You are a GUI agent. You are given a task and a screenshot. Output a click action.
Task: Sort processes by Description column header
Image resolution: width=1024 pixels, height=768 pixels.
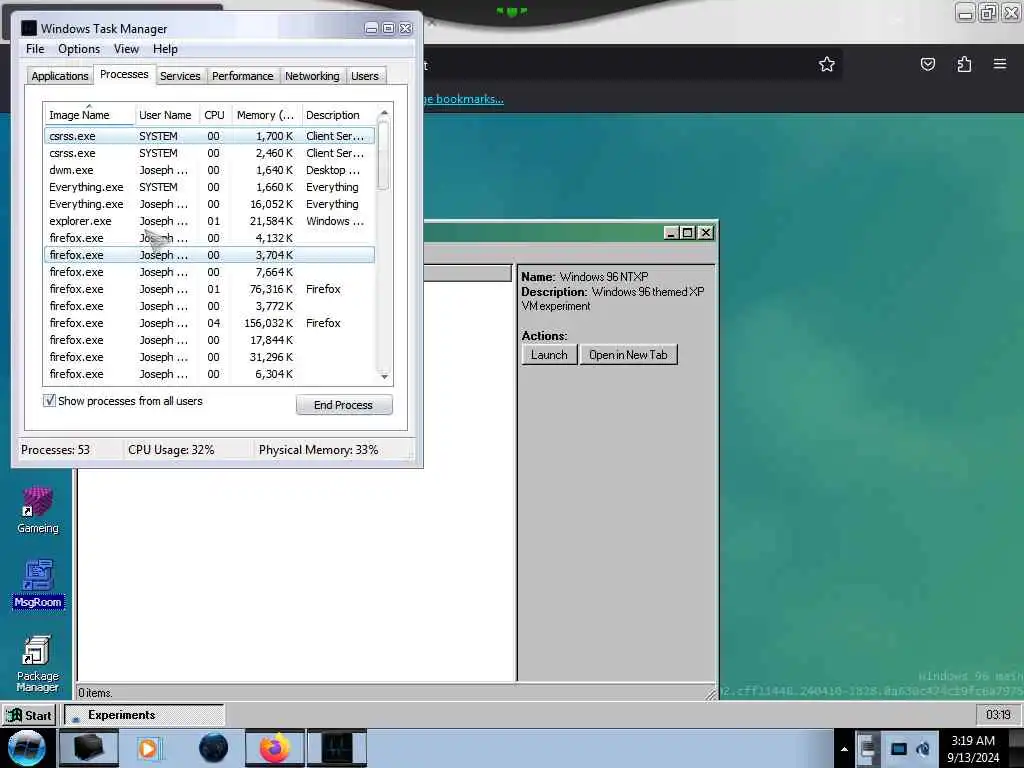[337, 115]
